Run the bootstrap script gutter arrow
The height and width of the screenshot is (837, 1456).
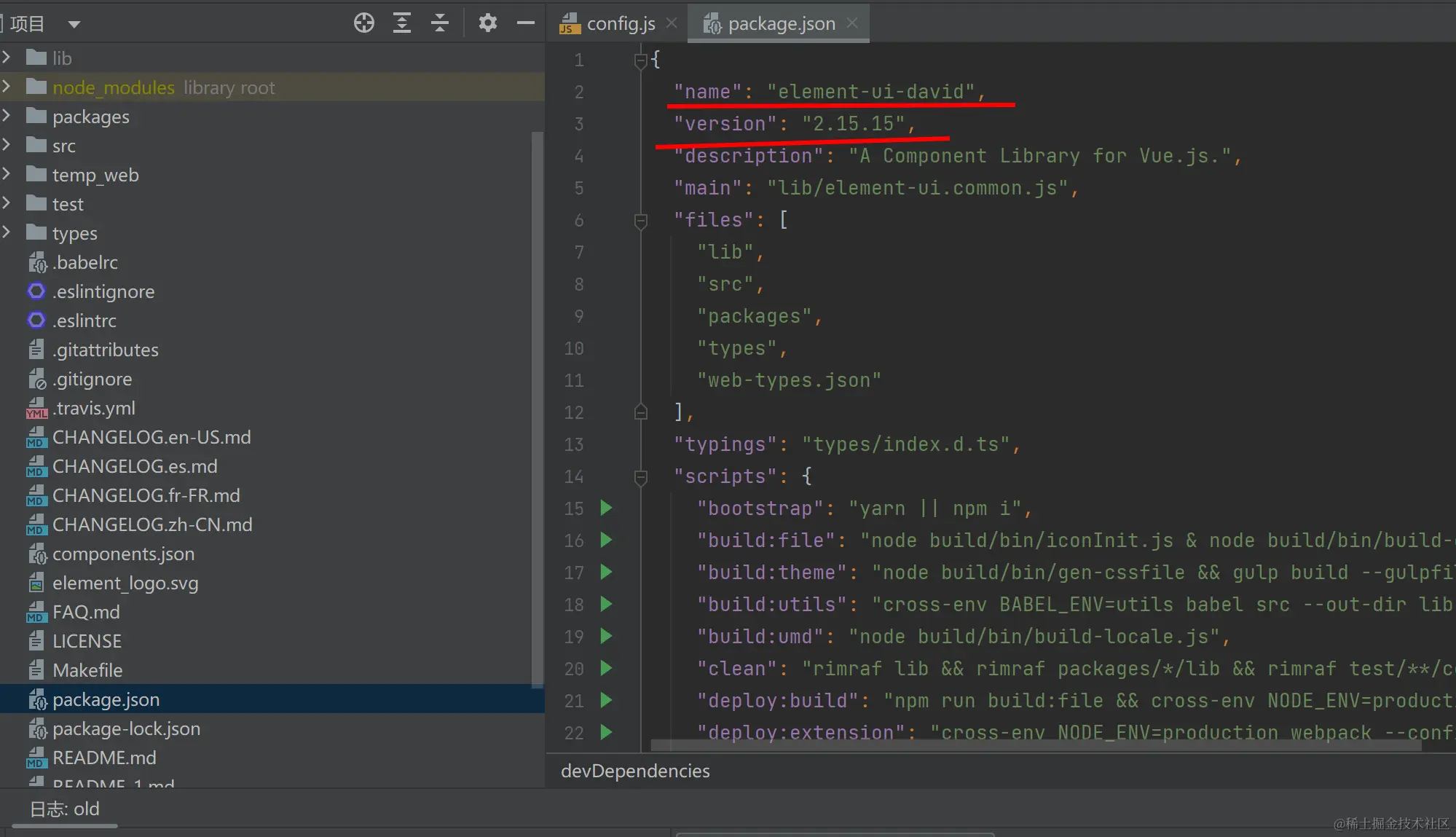tap(606, 508)
